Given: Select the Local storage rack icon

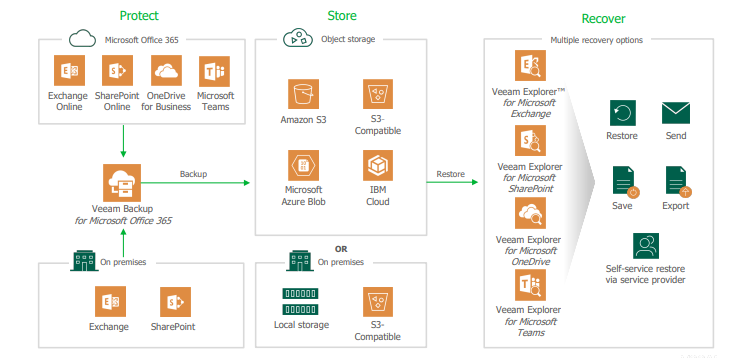Looking at the screenshot, I should coord(300,301).
